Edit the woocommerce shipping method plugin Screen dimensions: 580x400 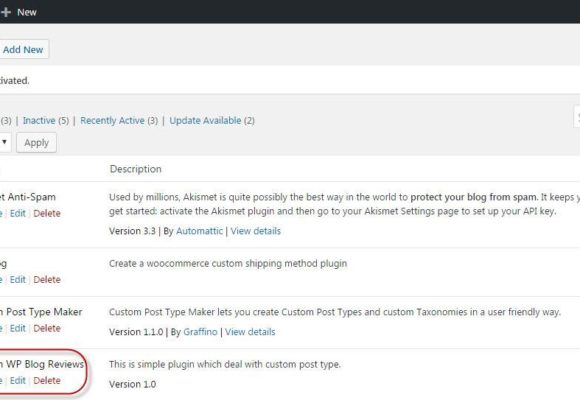(18, 280)
